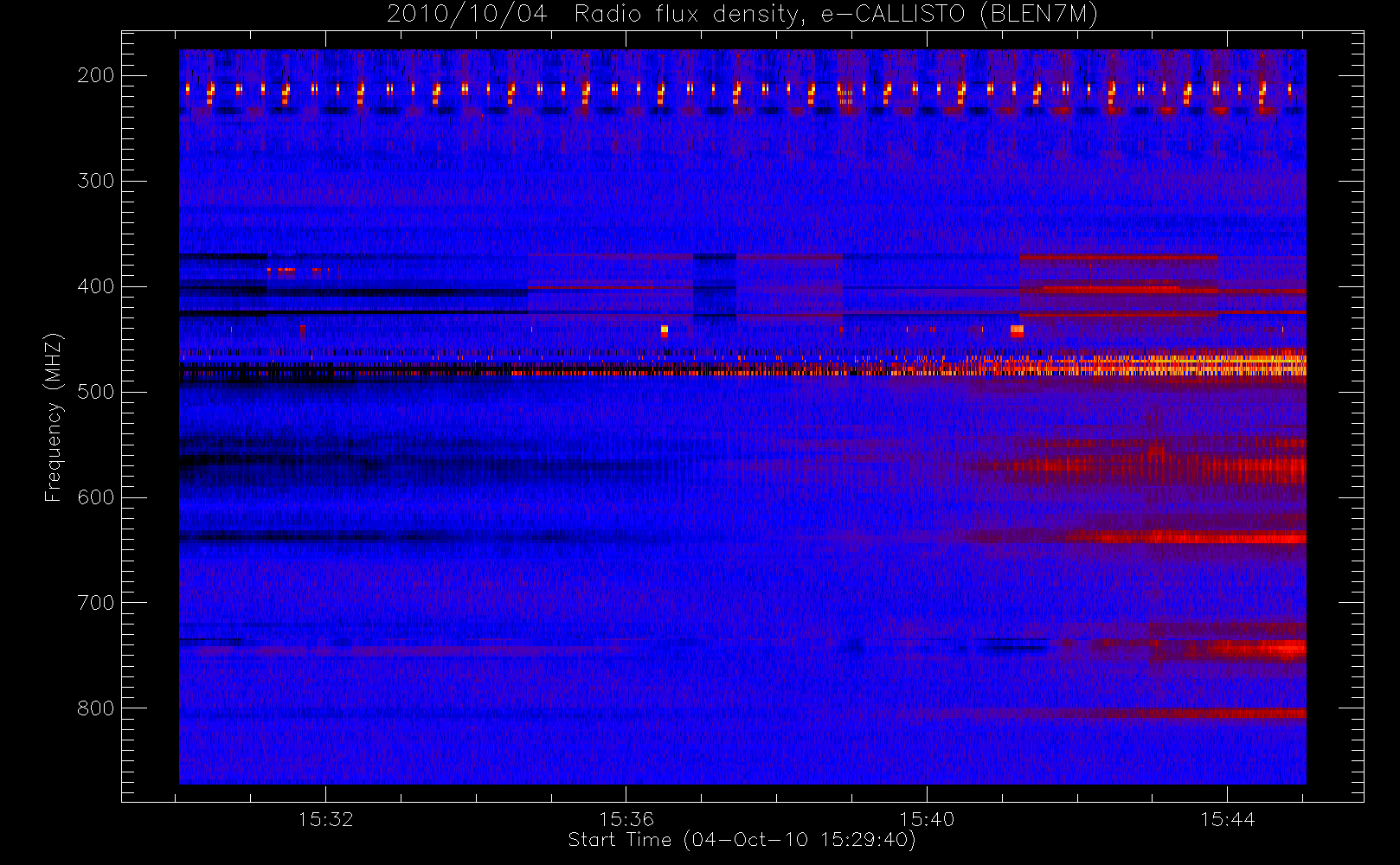This screenshot has height=865, width=1400.
Task: Select the 400 frequency tick label
Action: pyautogui.click(x=96, y=286)
